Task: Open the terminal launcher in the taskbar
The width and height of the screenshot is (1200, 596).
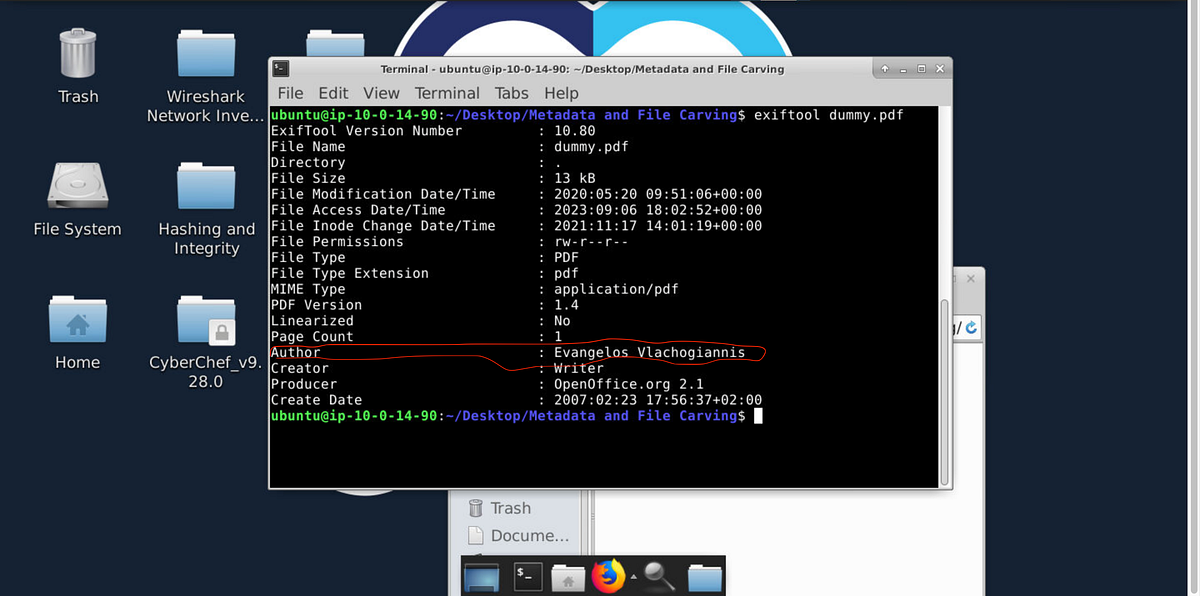Action: click(527, 576)
